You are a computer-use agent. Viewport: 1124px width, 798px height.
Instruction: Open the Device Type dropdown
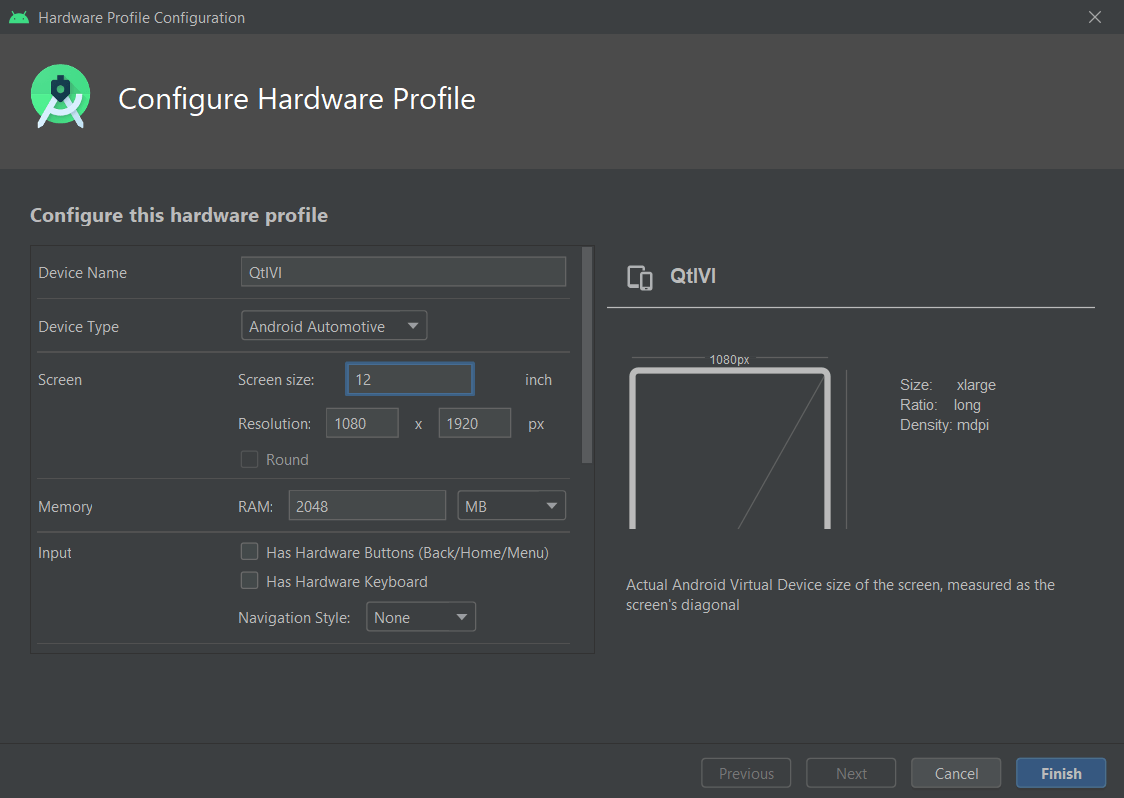334,326
